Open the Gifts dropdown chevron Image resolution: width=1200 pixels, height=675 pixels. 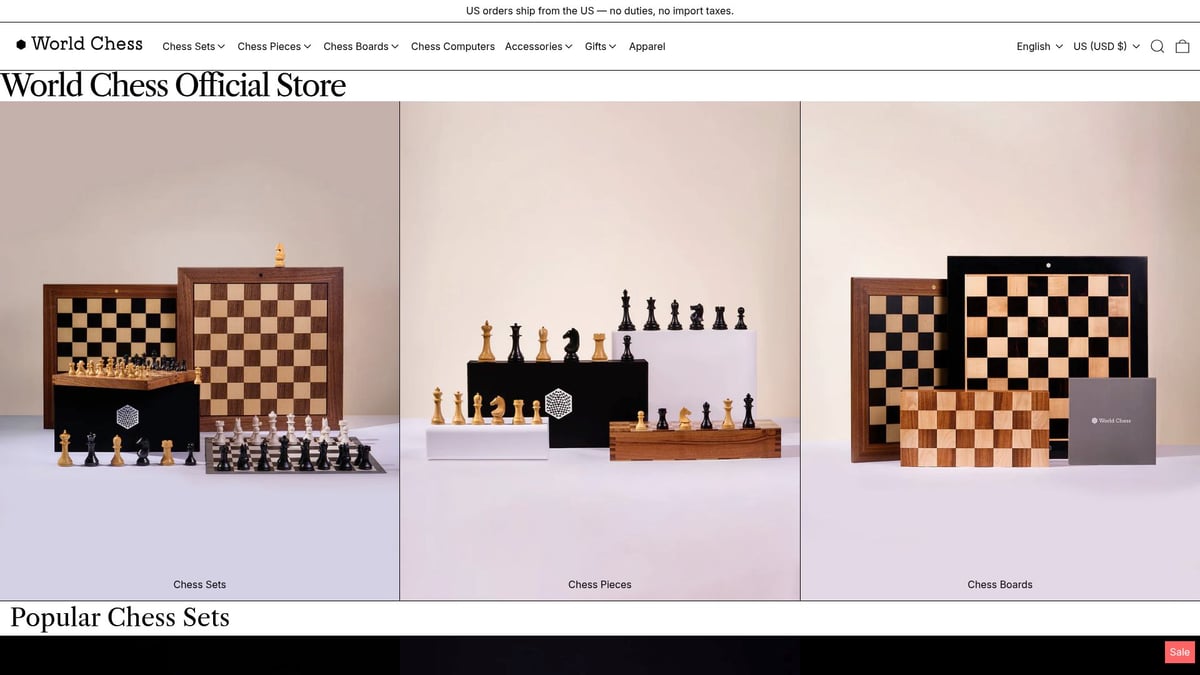coord(612,46)
